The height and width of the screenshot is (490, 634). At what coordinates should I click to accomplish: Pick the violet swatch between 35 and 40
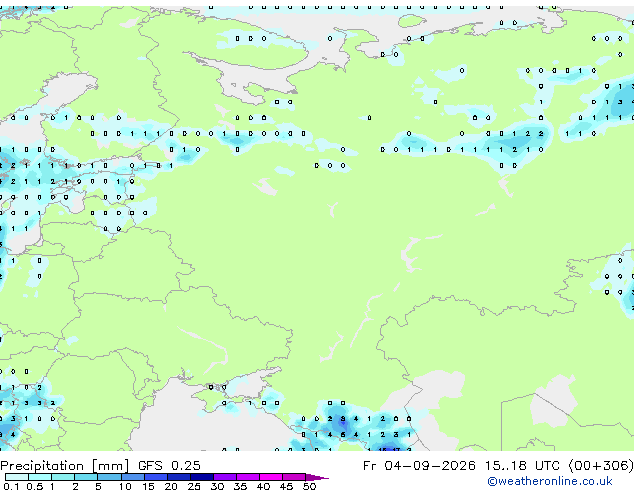[248, 477]
